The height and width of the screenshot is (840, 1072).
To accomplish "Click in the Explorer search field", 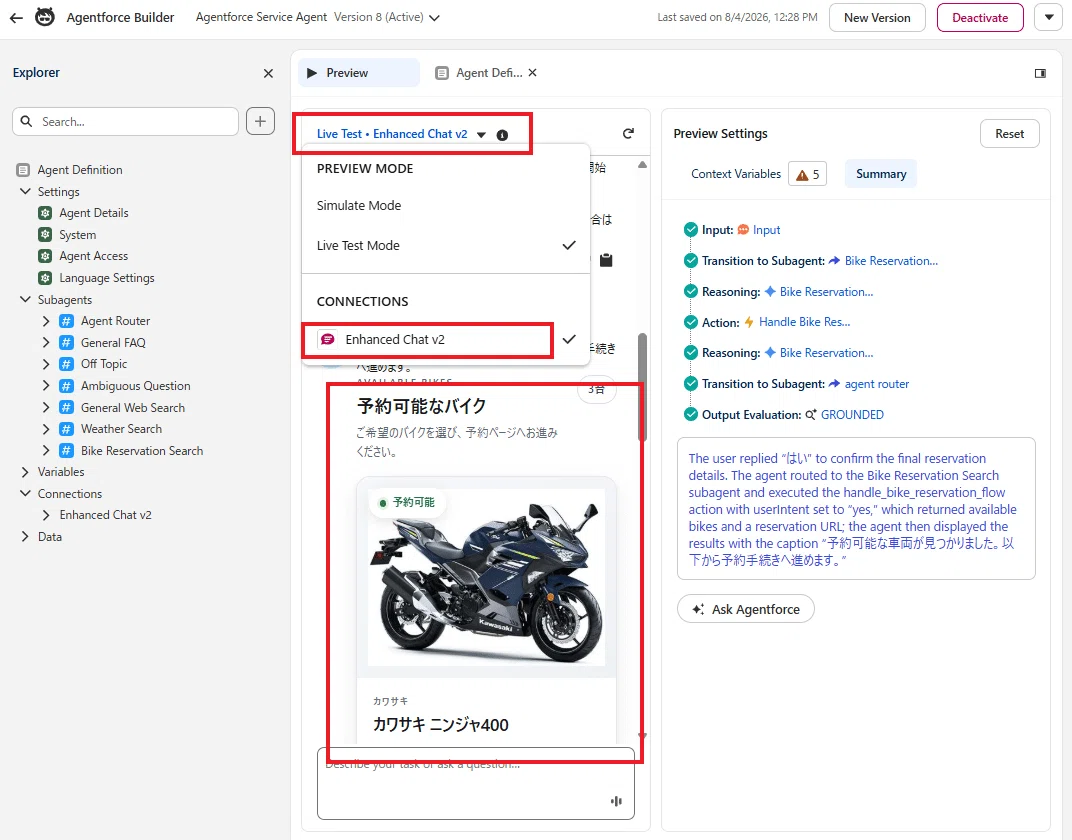I will pyautogui.click(x=125, y=121).
